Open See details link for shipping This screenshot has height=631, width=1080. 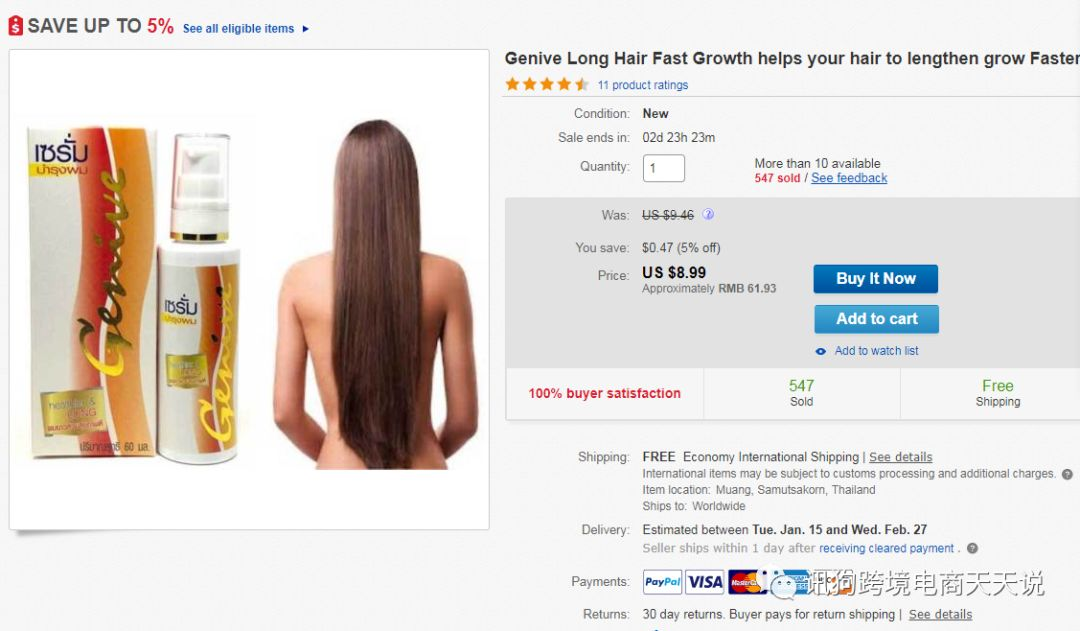[900, 457]
